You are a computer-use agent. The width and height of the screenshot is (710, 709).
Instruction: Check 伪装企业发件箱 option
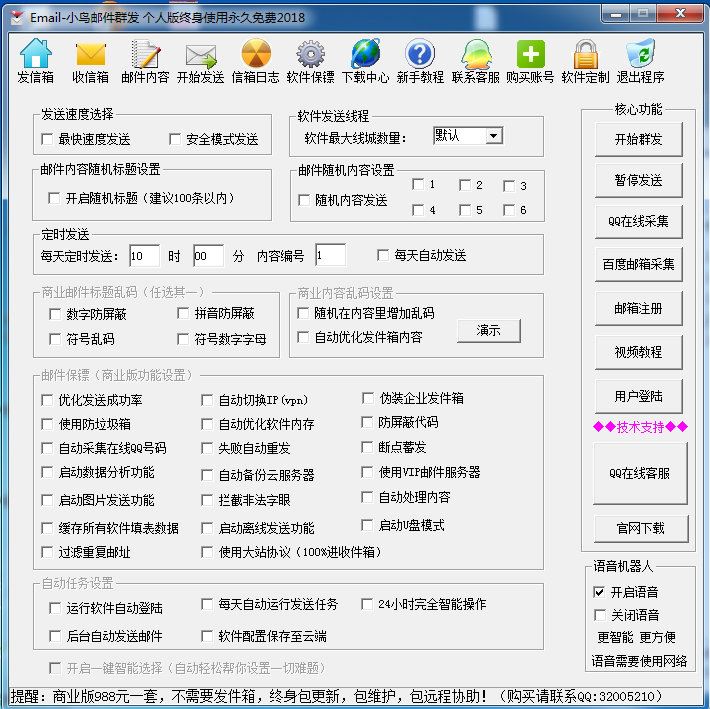click(367, 398)
